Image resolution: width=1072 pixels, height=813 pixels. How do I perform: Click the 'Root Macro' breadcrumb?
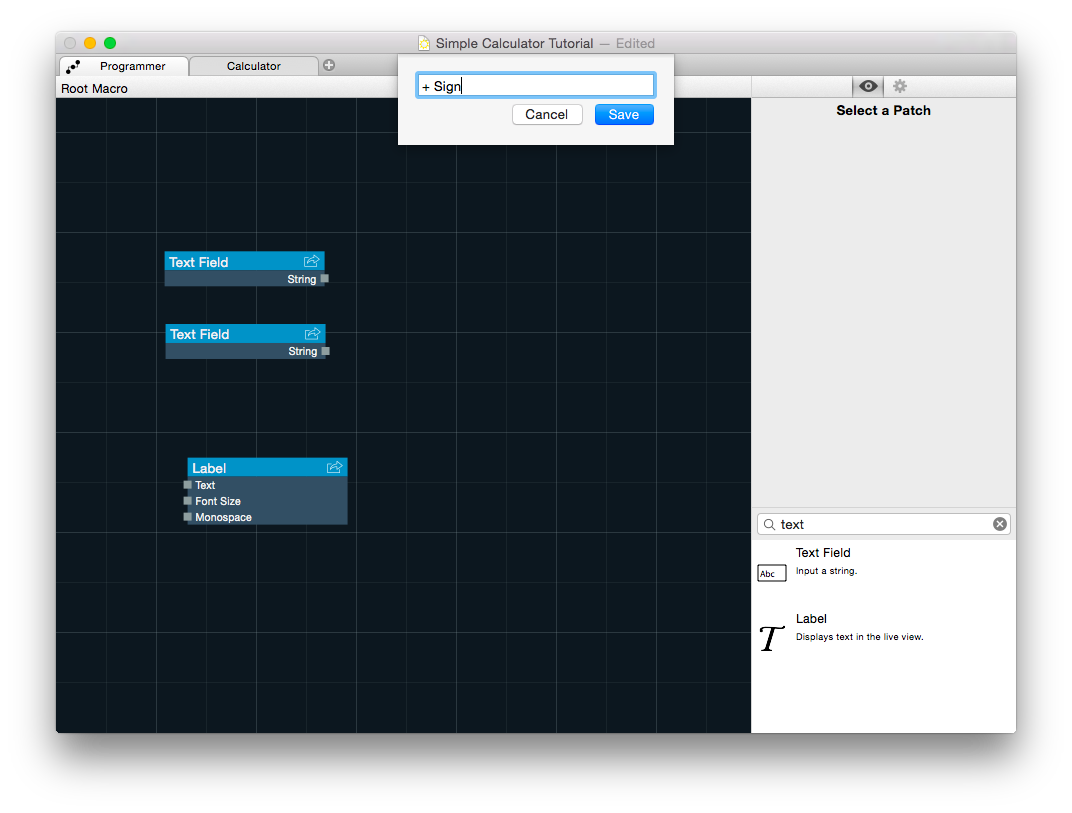(94, 88)
